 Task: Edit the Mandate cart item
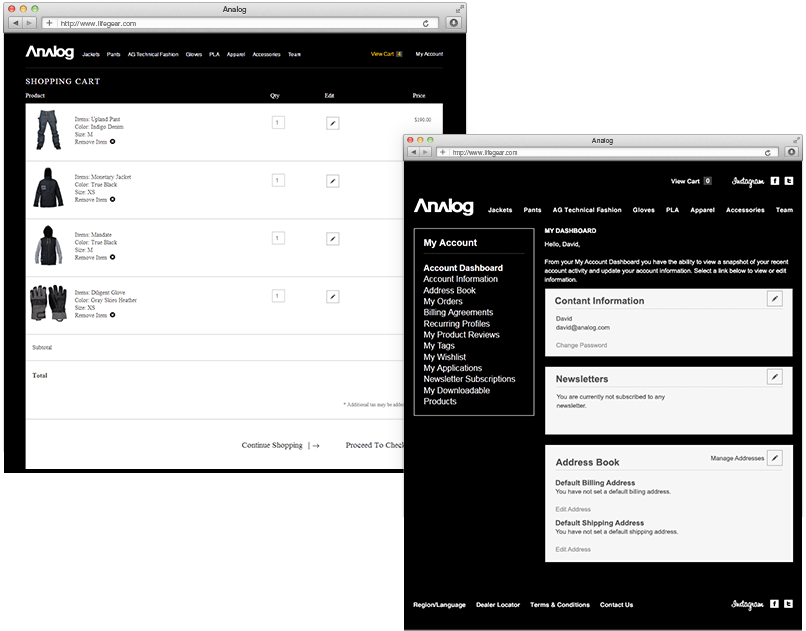(333, 239)
